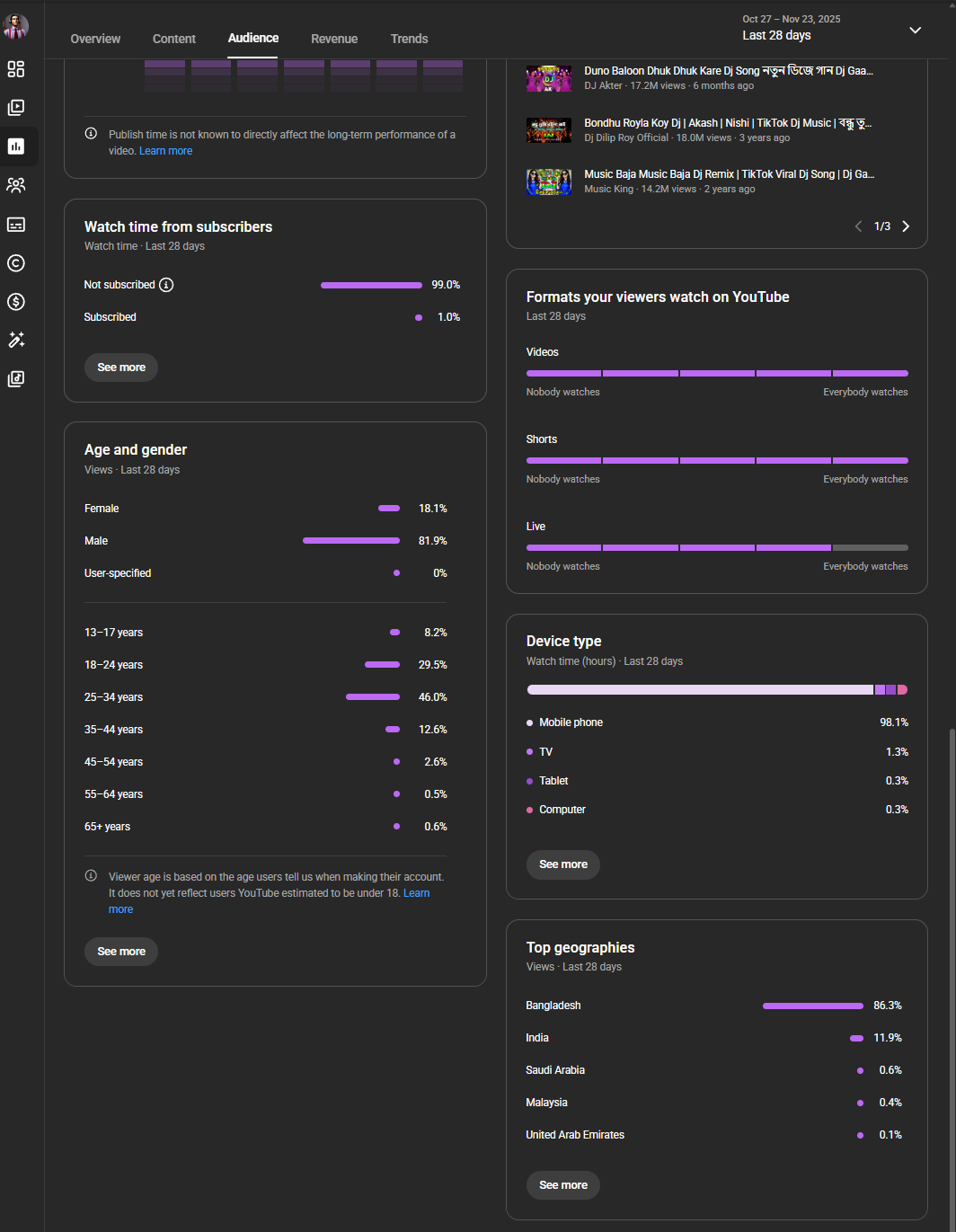Open Copyright icon in sidebar
The width and height of the screenshot is (956, 1232).
tap(16, 263)
